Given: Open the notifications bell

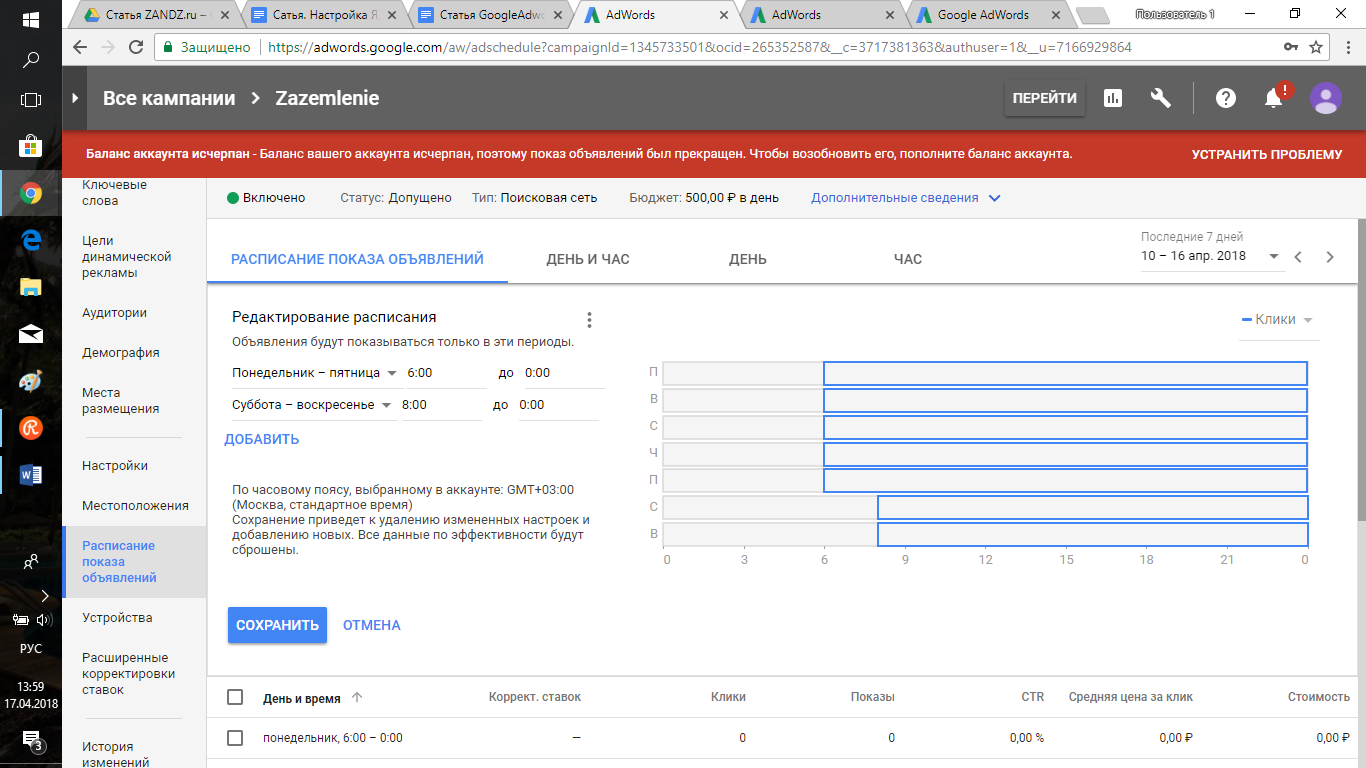Looking at the screenshot, I should (x=1273, y=98).
